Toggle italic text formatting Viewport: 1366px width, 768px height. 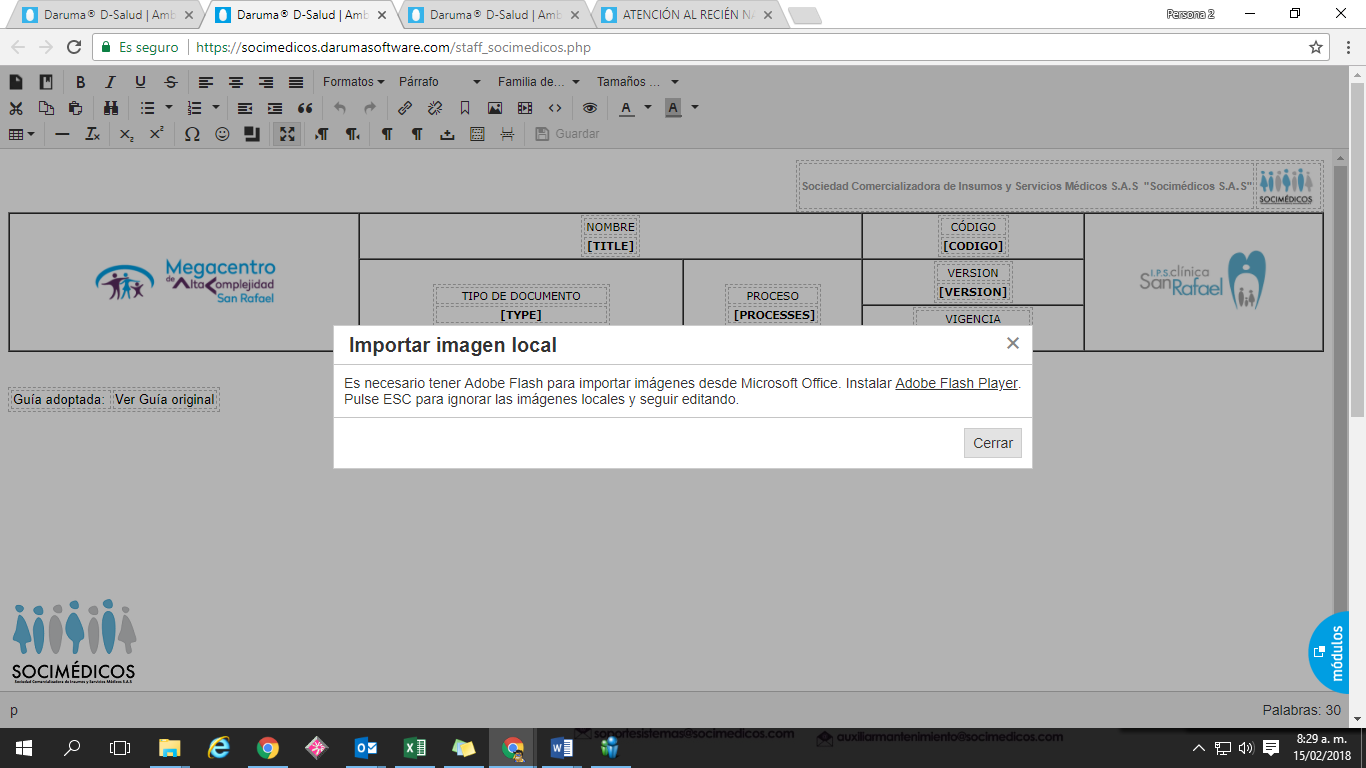coord(110,82)
